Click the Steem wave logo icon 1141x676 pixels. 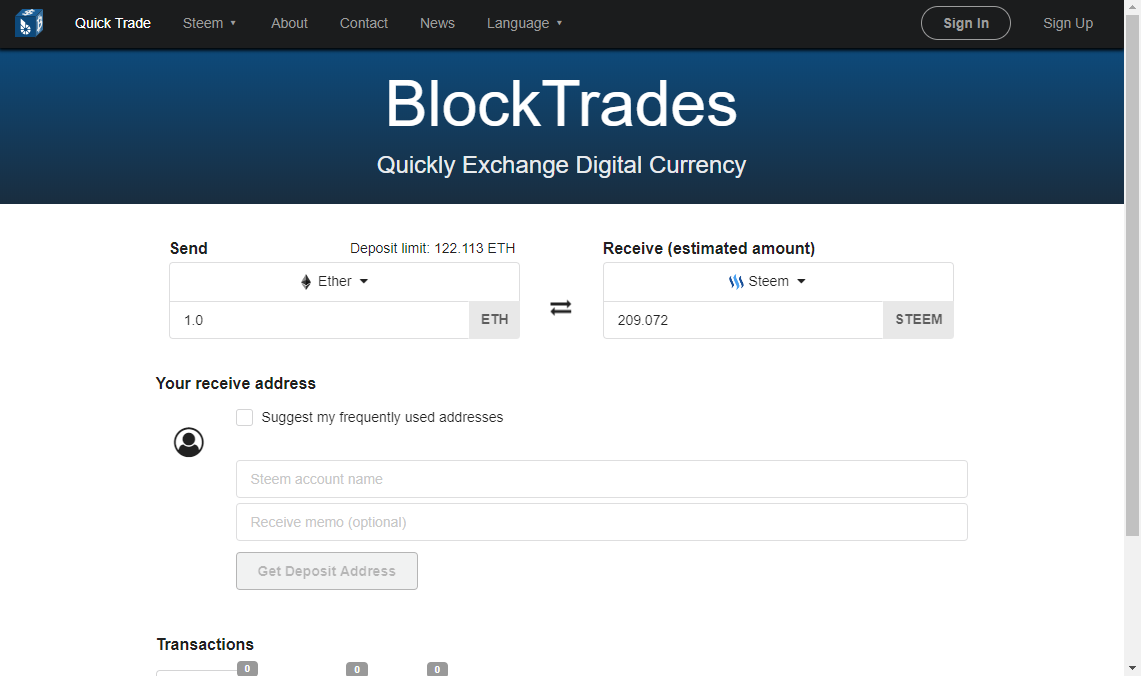(736, 282)
